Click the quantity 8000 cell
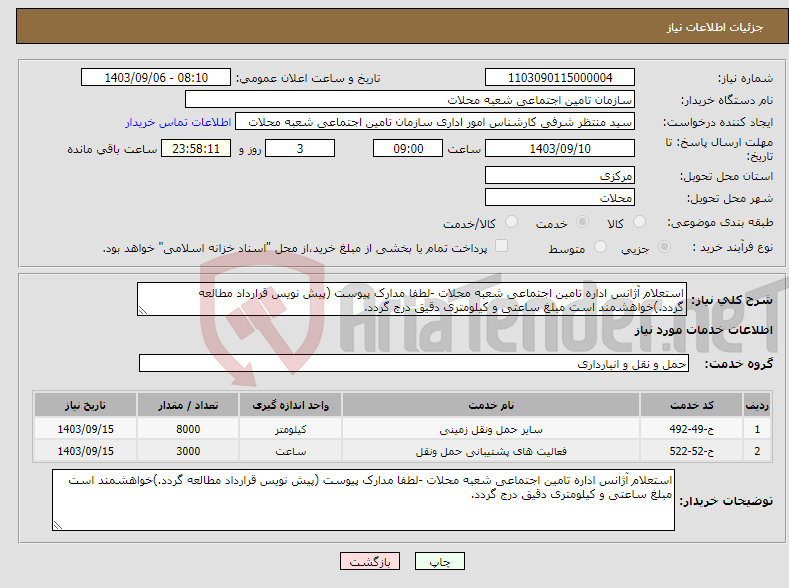Image resolution: width=789 pixels, height=588 pixels. [x=188, y=429]
